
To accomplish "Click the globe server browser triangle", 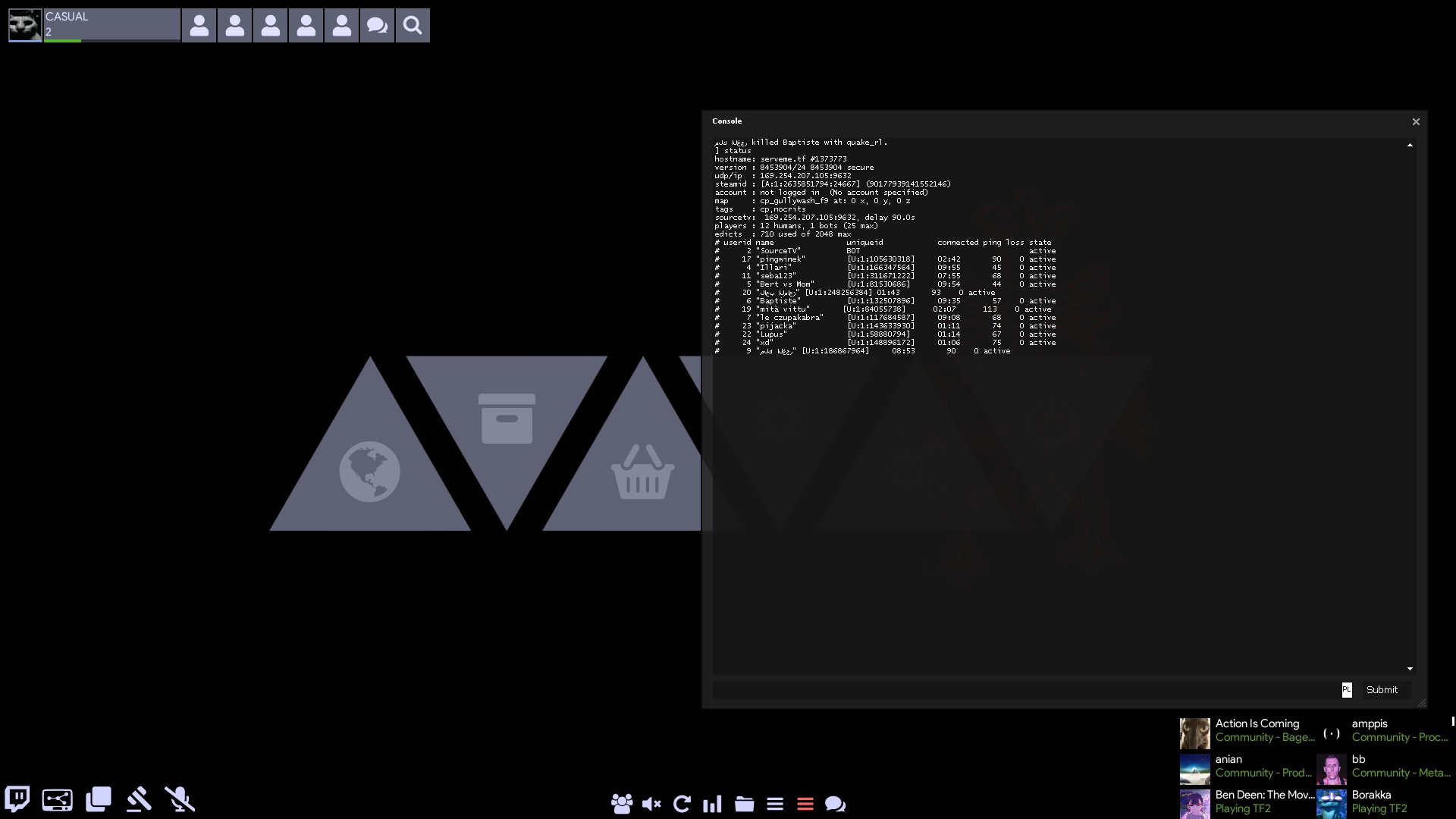I will click(370, 471).
